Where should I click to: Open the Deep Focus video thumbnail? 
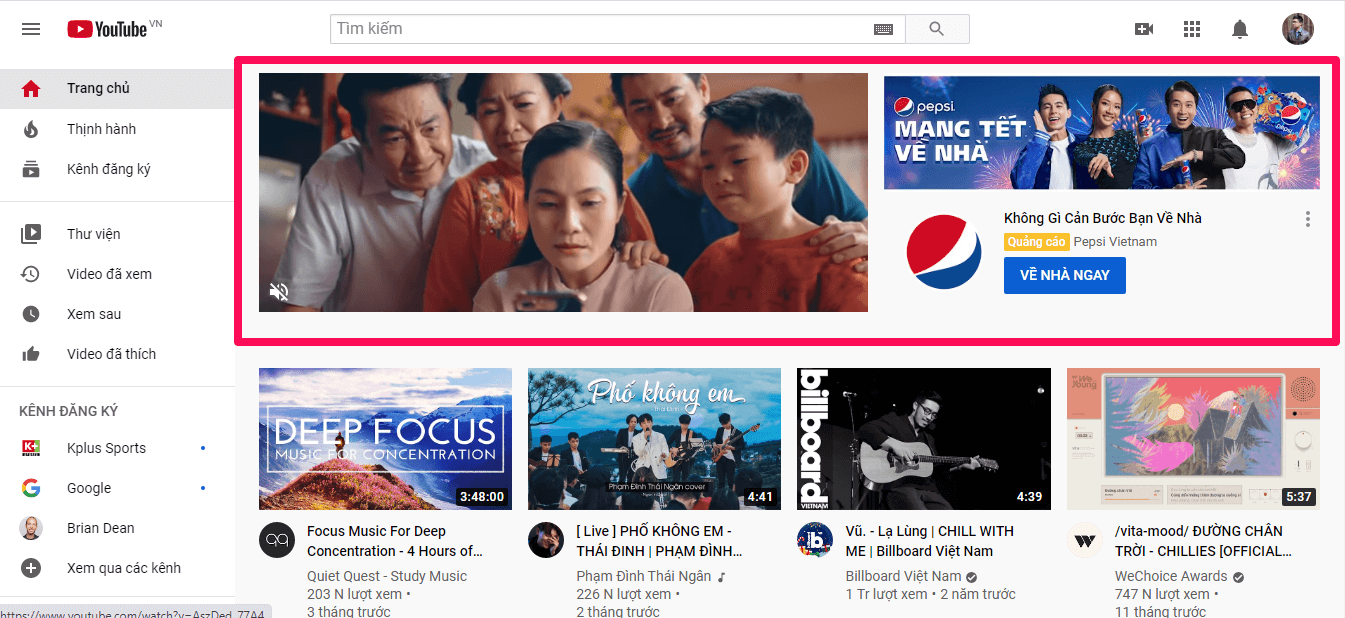(x=385, y=438)
